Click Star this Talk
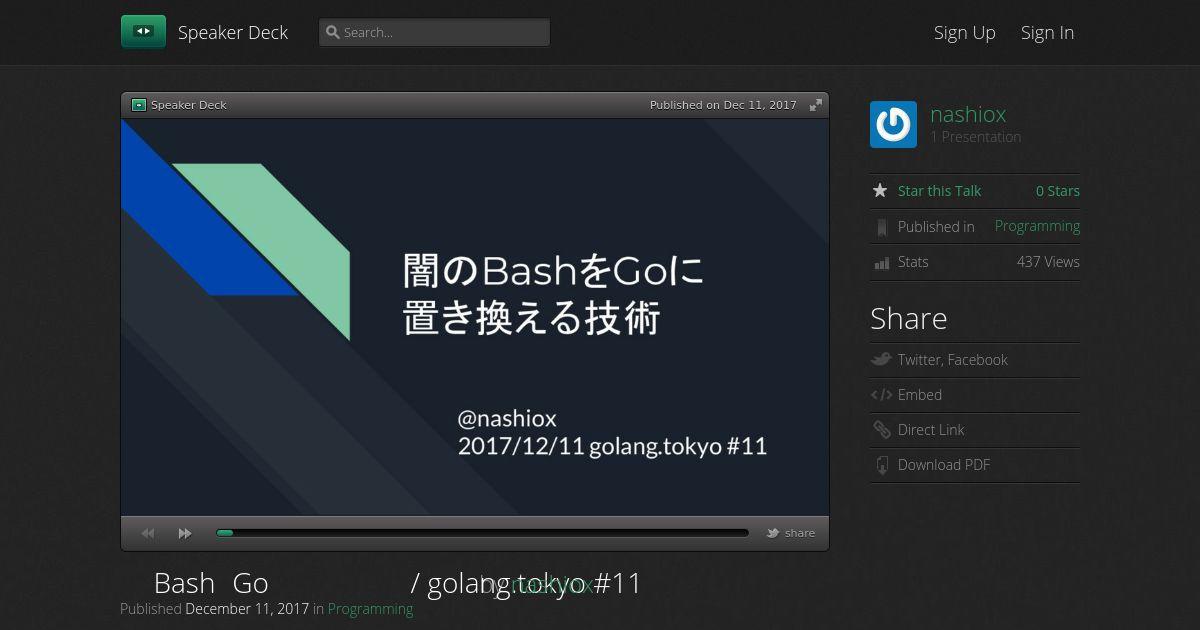Image resolution: width=1200 pixels, height=630 pixels. 939,191
